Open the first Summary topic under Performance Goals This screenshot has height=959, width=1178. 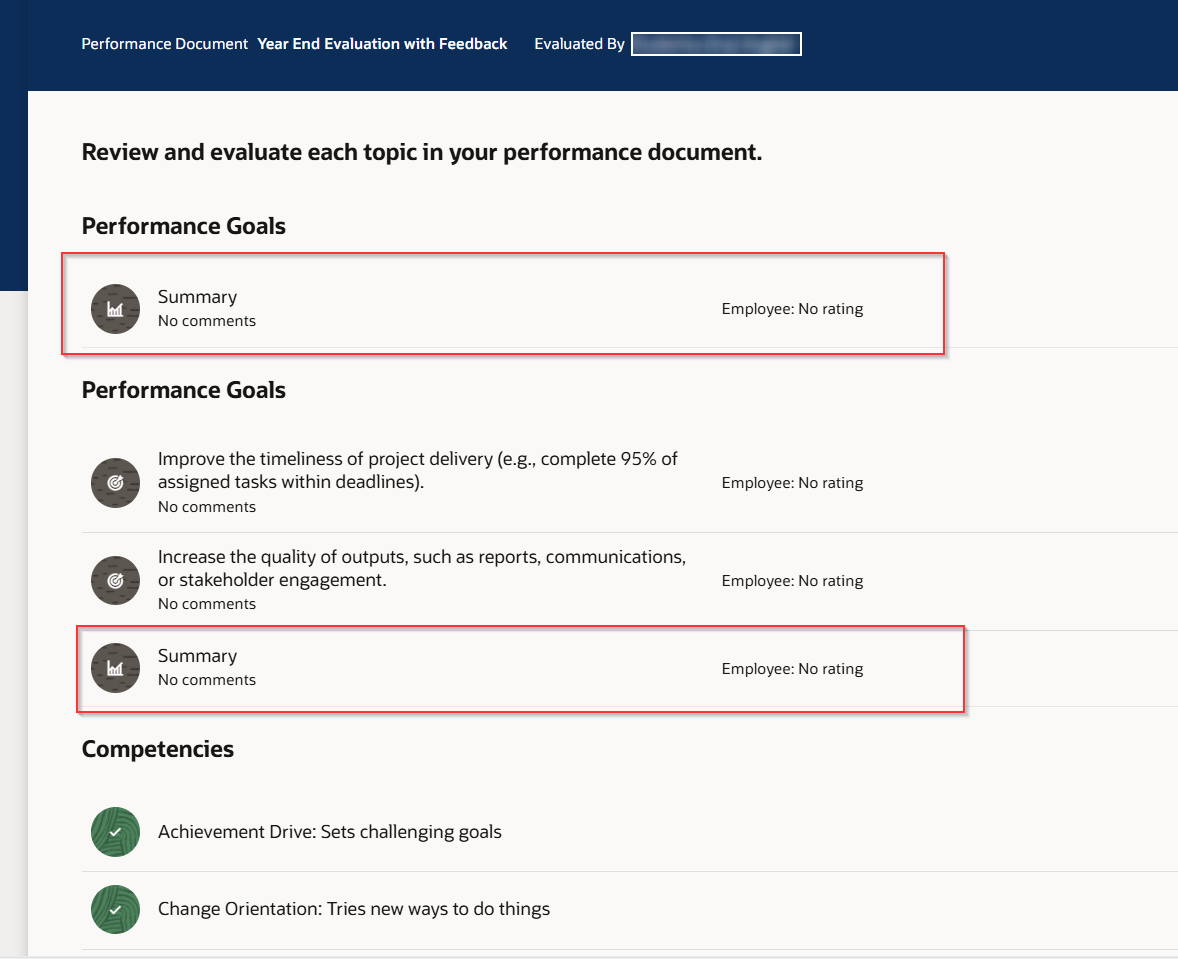[197, 297]
